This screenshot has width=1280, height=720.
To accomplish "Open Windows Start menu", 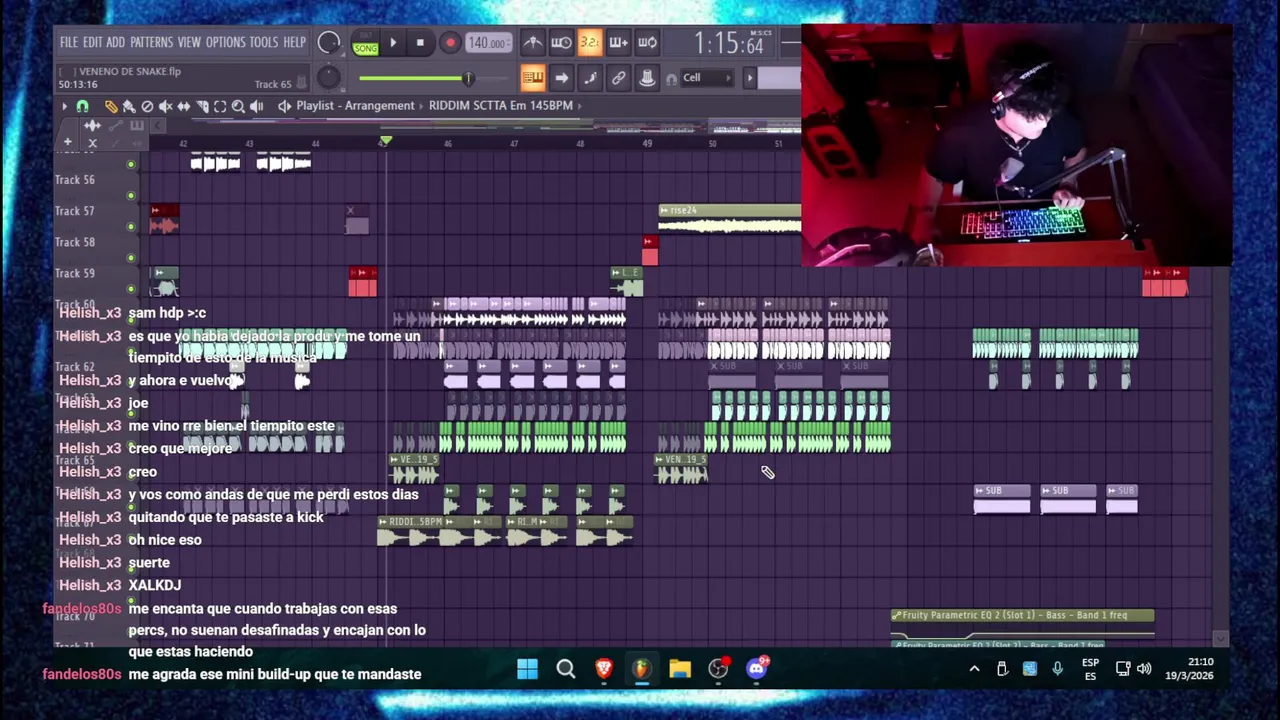I will pos(527,669).
